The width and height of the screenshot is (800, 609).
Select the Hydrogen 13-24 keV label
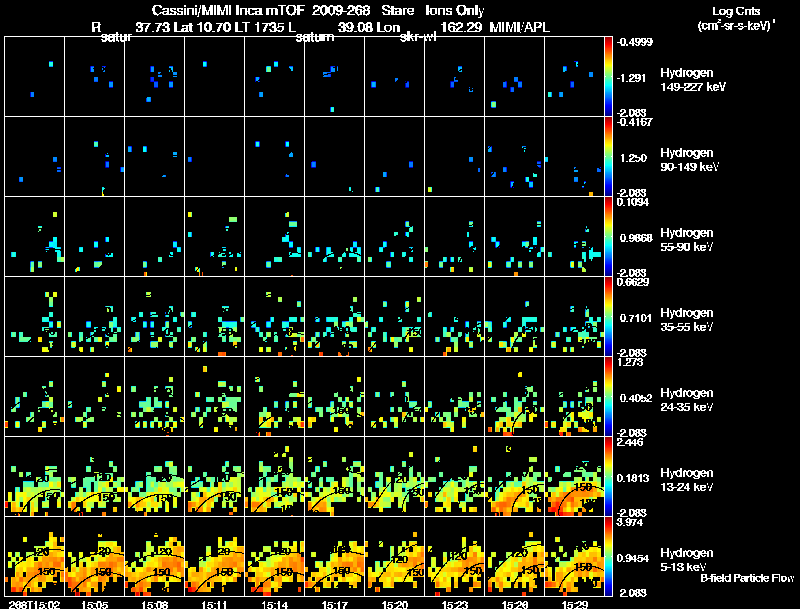(x=690, y=480)
